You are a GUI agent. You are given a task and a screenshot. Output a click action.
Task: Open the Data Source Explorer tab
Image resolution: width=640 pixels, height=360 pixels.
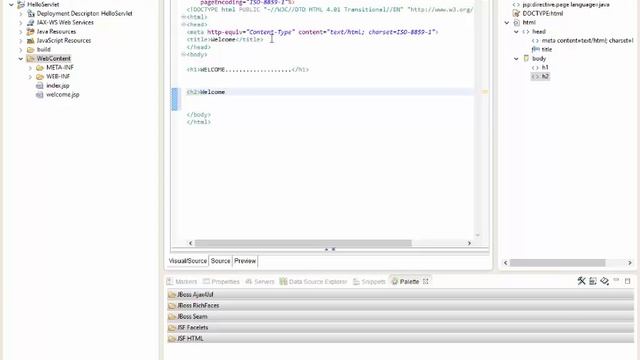[313, 282]
